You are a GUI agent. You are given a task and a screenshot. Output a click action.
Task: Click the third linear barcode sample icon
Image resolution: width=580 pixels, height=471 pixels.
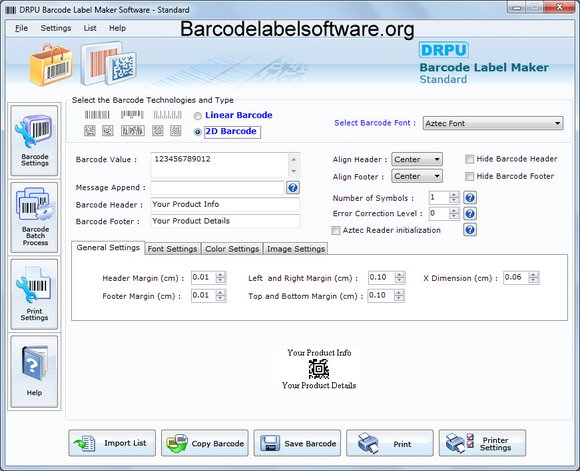168,115
